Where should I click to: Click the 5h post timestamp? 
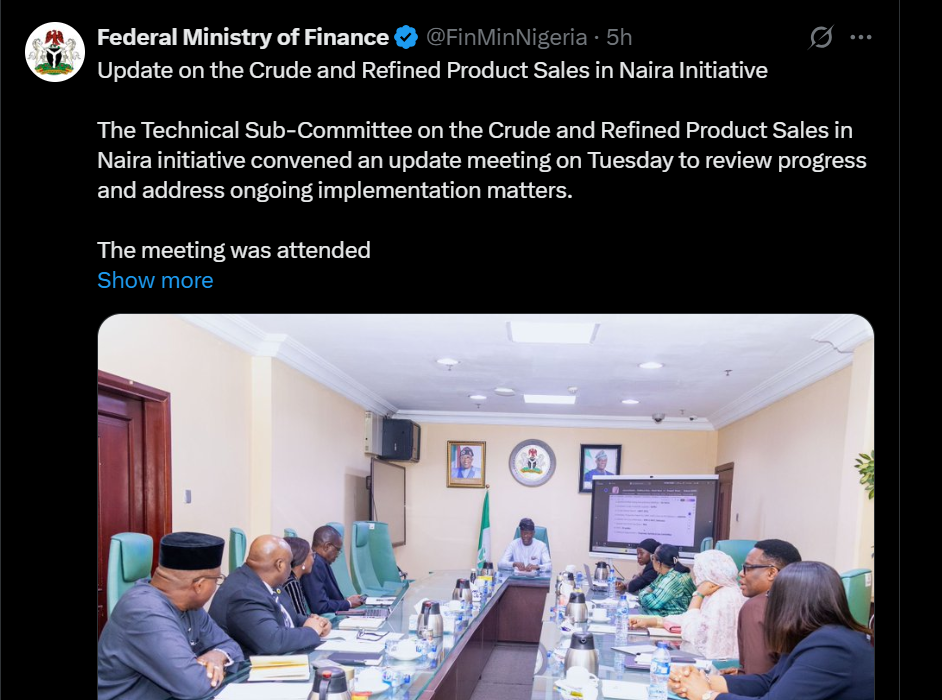coord(620,38)
